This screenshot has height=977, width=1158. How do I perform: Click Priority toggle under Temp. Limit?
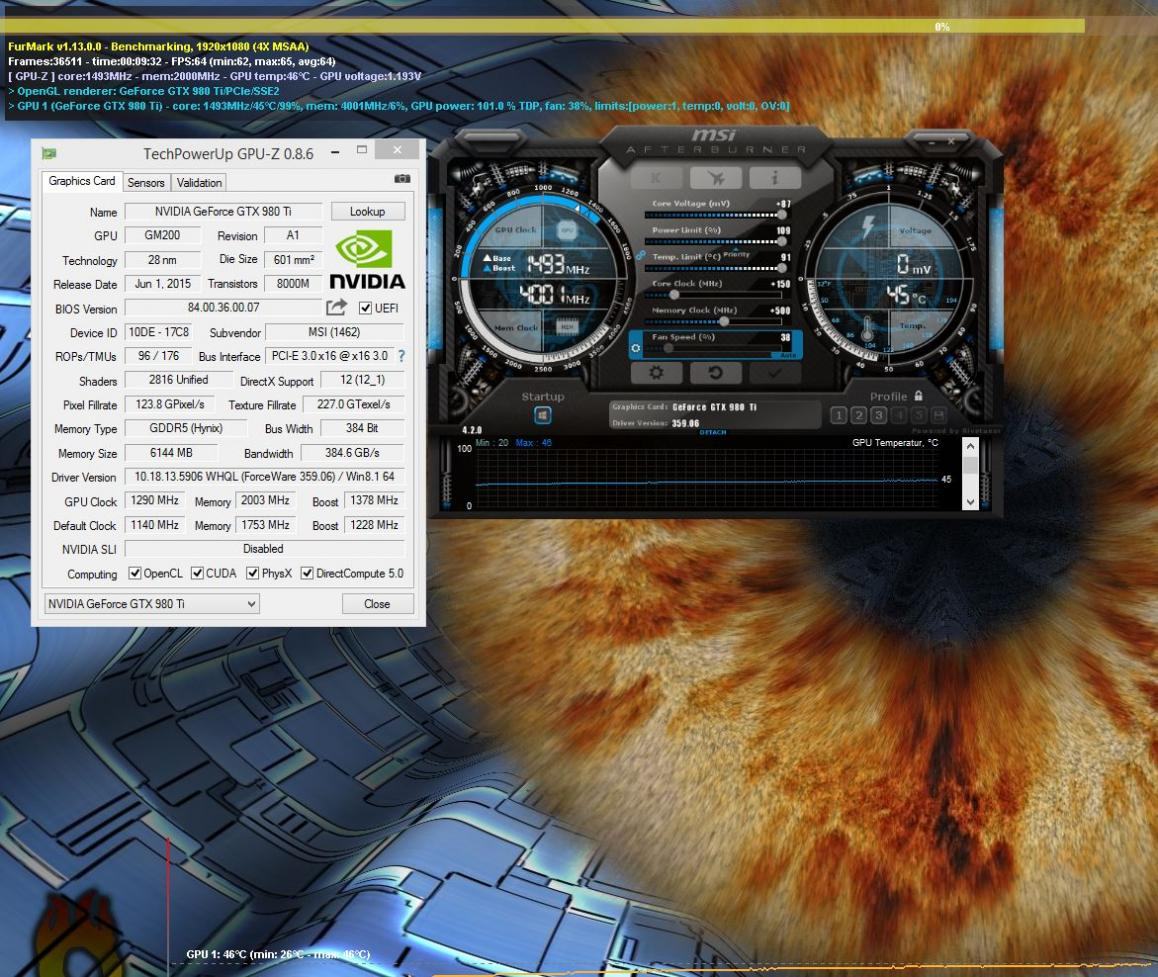[x=736, y=254]
